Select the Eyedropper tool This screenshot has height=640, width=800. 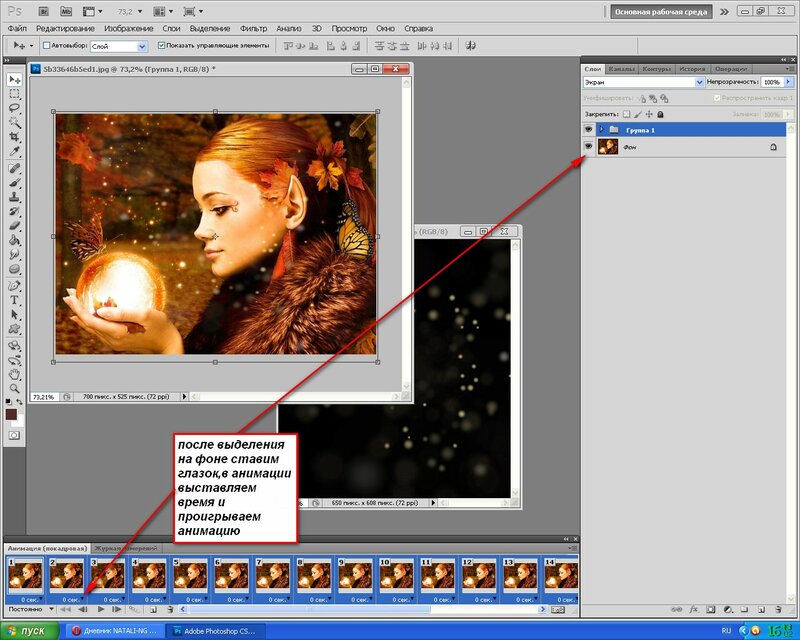pyautogui.click(x=14, y=152)
